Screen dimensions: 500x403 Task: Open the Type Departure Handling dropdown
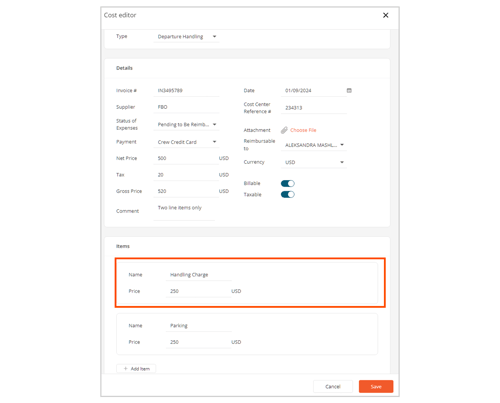[186, 36]
